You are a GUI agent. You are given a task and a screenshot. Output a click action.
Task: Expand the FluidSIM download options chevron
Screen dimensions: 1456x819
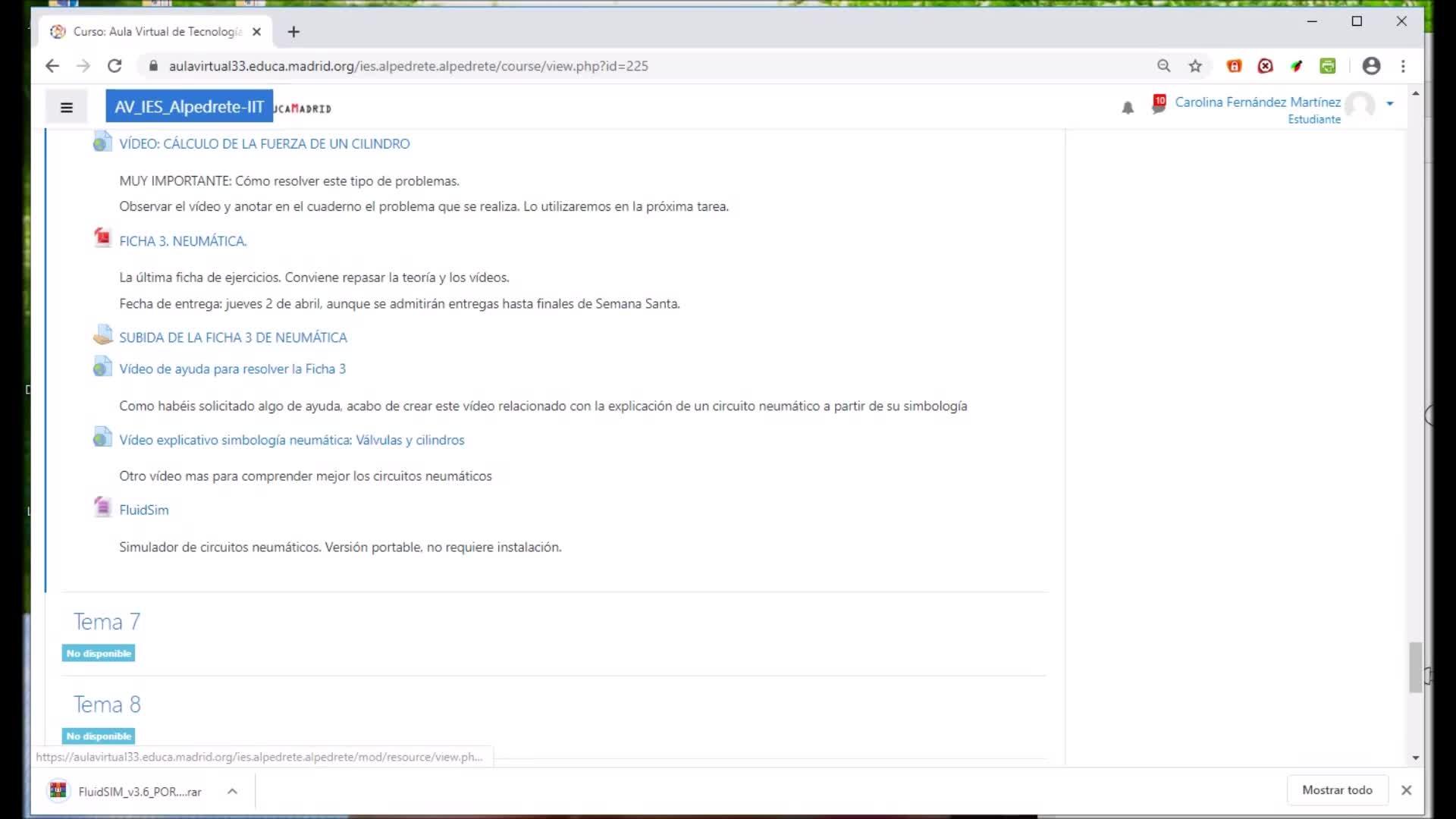tap(232, 791)
